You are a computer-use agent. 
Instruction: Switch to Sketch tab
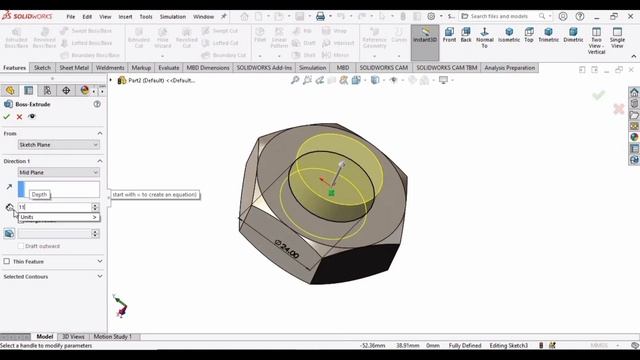[42, 68]
